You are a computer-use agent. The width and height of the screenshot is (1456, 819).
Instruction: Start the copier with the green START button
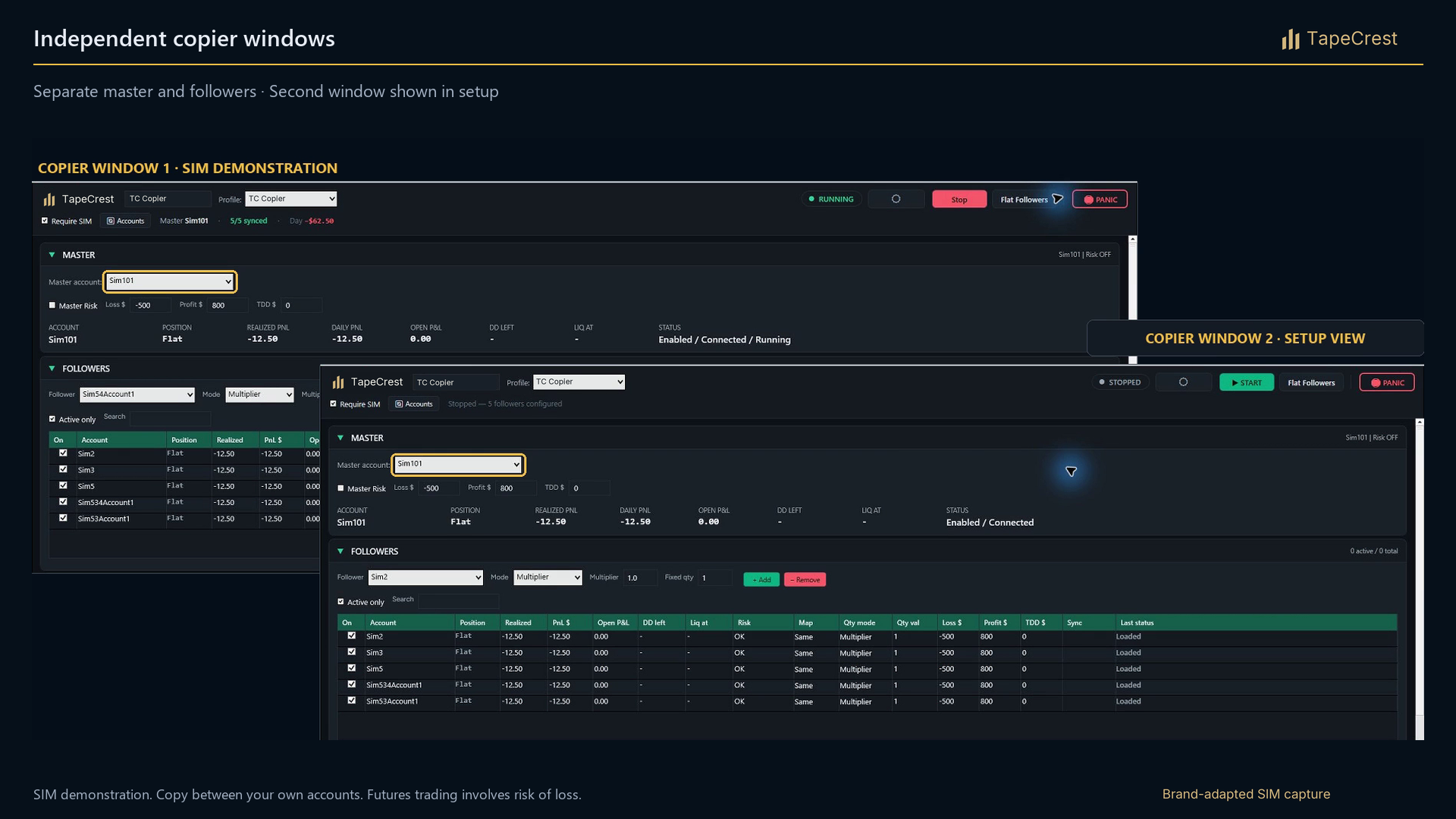pos(1247,383)
